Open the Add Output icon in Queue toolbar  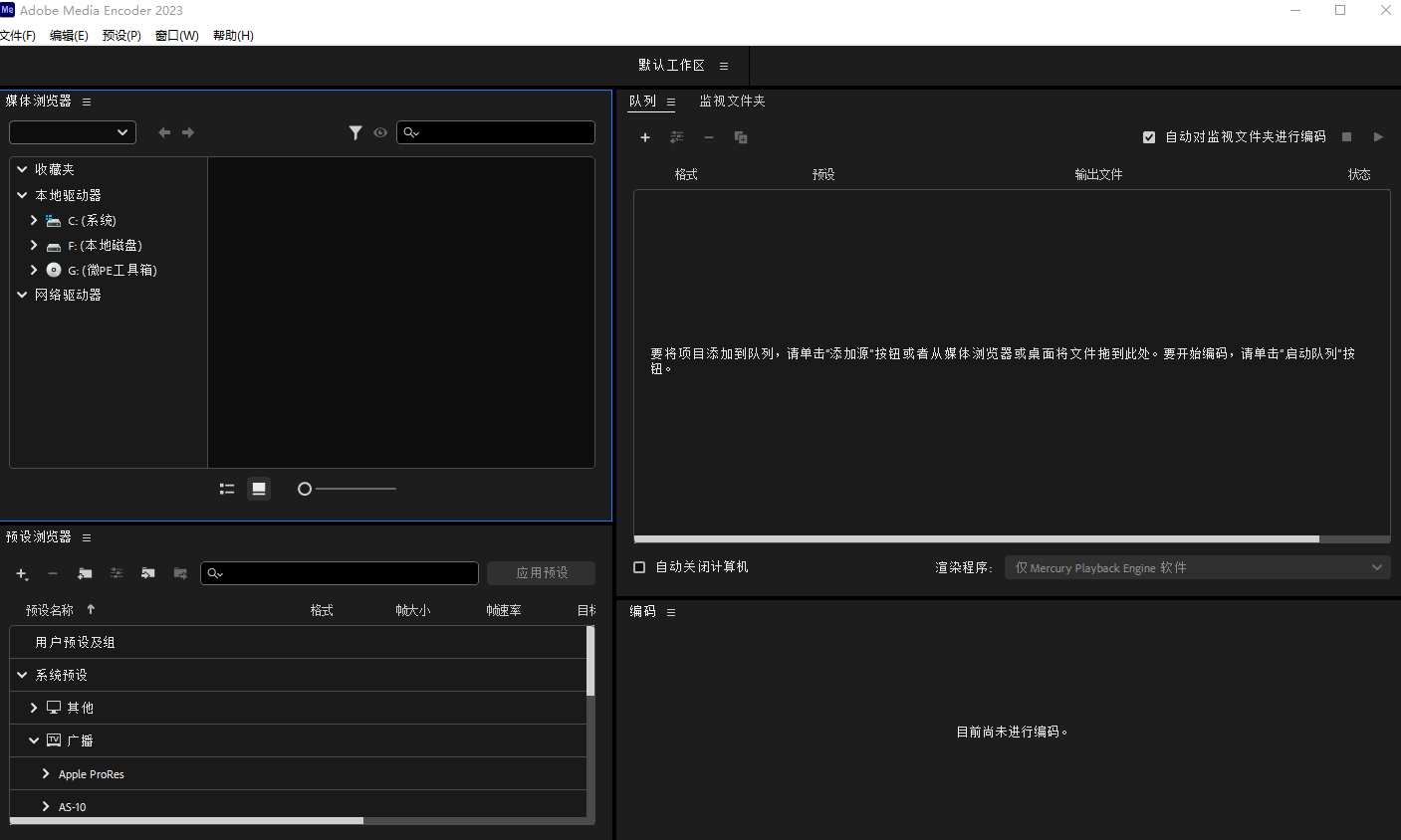(x=677, y=137)
